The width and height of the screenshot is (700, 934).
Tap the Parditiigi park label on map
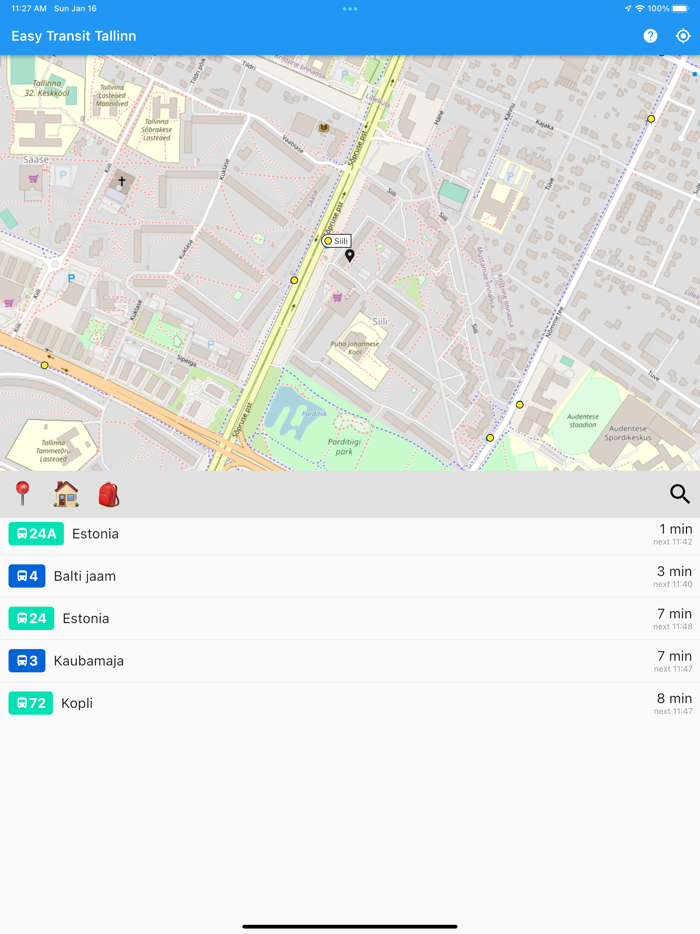tap(344, 447)
